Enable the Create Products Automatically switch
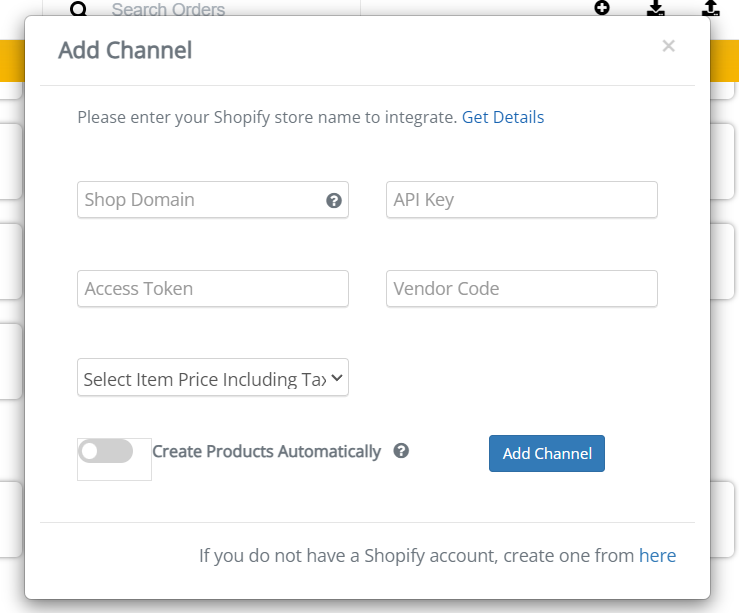The width and height of the screenshot is (739, 613). tap(106, 451)
